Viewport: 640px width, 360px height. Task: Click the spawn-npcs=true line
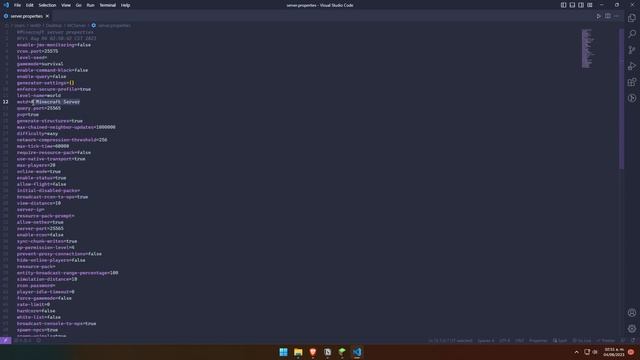[x=37, y=330]
